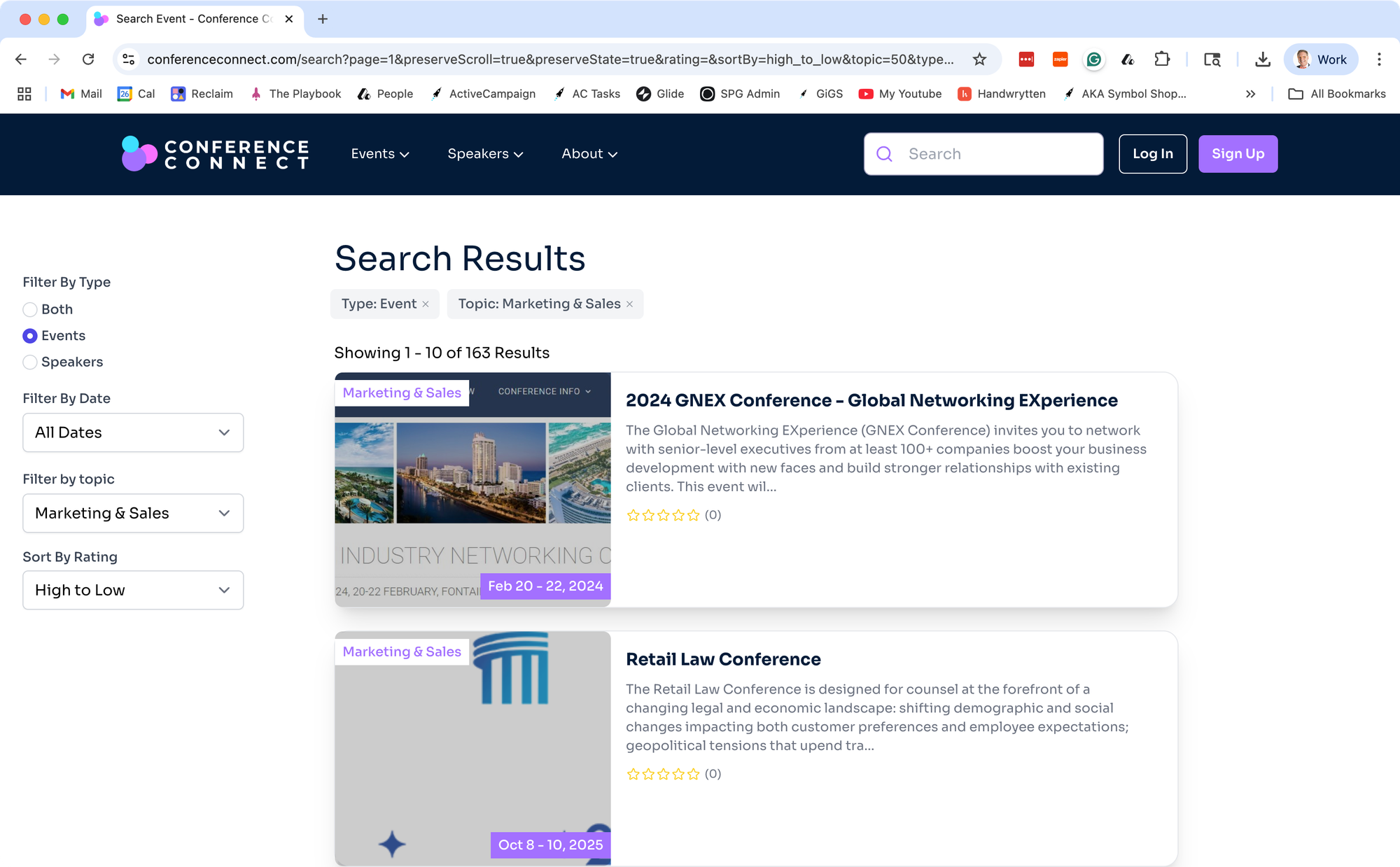Click the Conference Connect logo
This screenshot has width=1400, height=867.
(215, 154)
